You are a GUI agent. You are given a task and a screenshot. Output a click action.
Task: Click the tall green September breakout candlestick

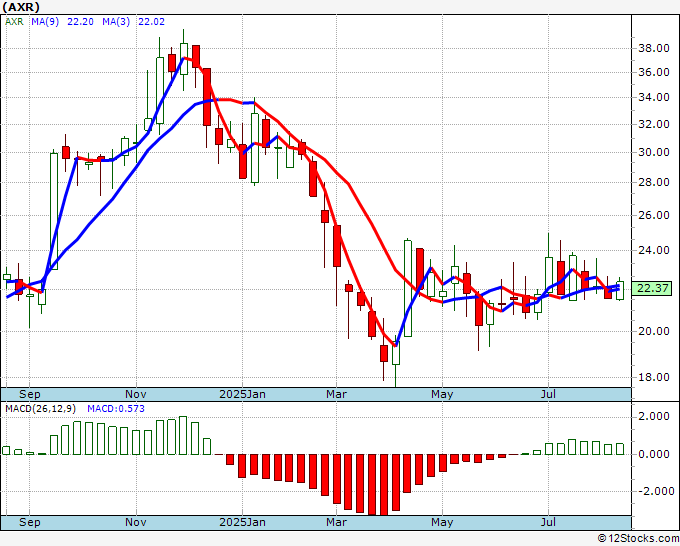(x=54, y=211)
